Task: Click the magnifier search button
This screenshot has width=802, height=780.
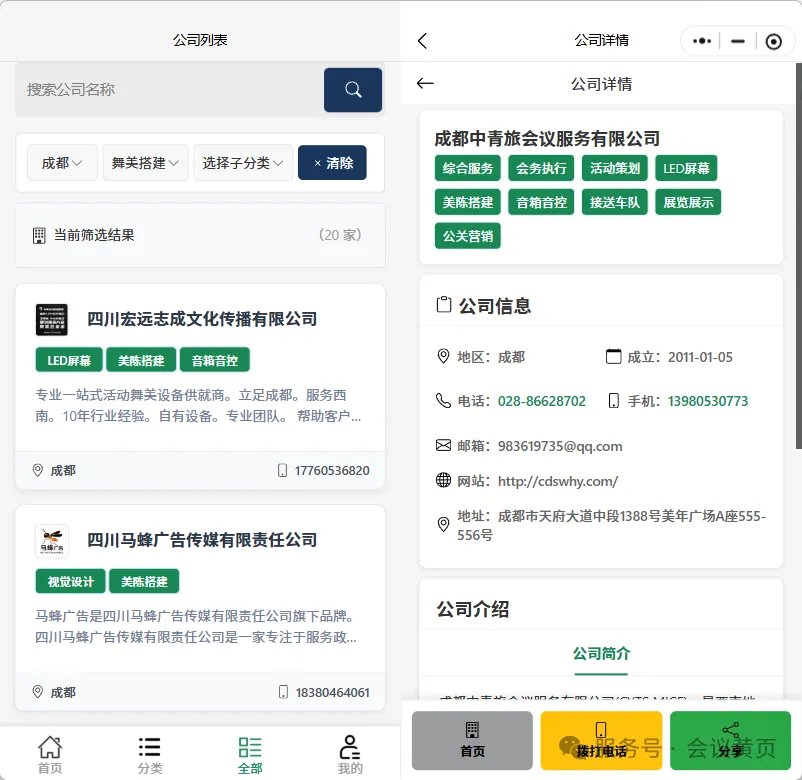Action: click(x=352, y=90)
